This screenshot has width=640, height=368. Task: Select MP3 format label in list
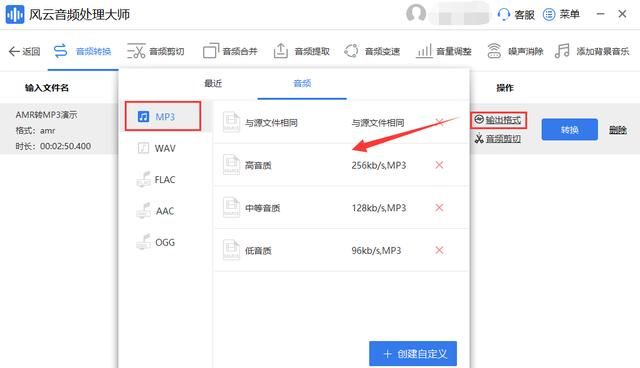[165, 117]
